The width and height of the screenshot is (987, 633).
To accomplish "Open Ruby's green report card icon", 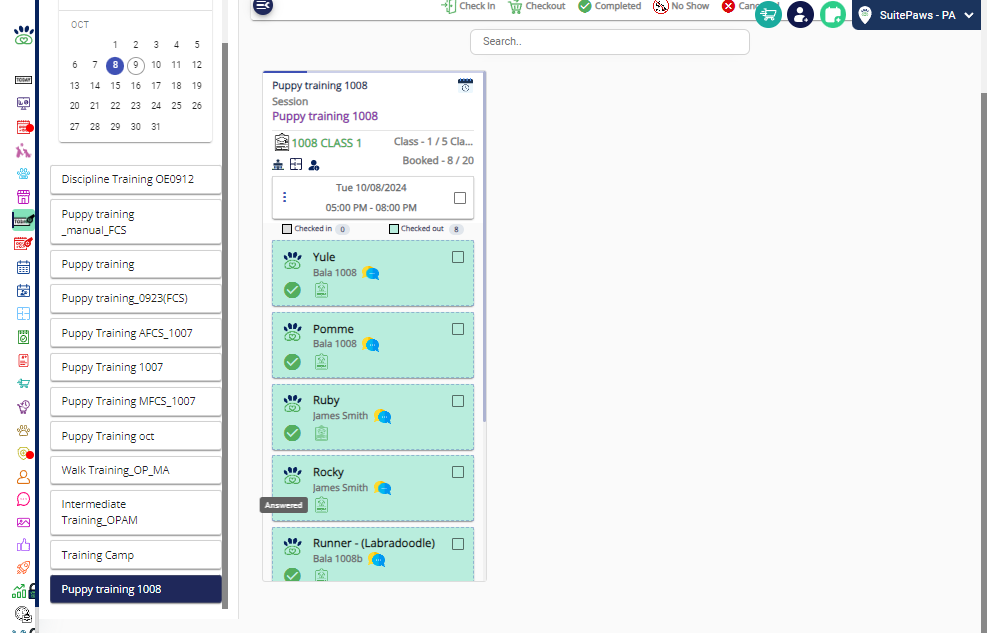I will pyautogui.click(x=322, y=433).
